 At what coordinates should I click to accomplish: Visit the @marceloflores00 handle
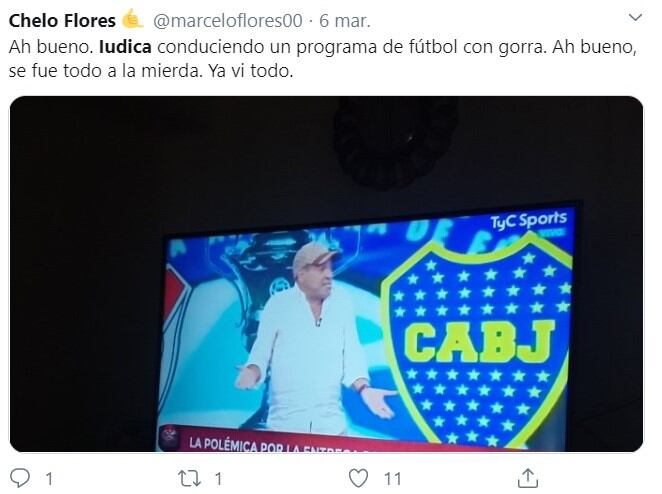tap(228, 20)
